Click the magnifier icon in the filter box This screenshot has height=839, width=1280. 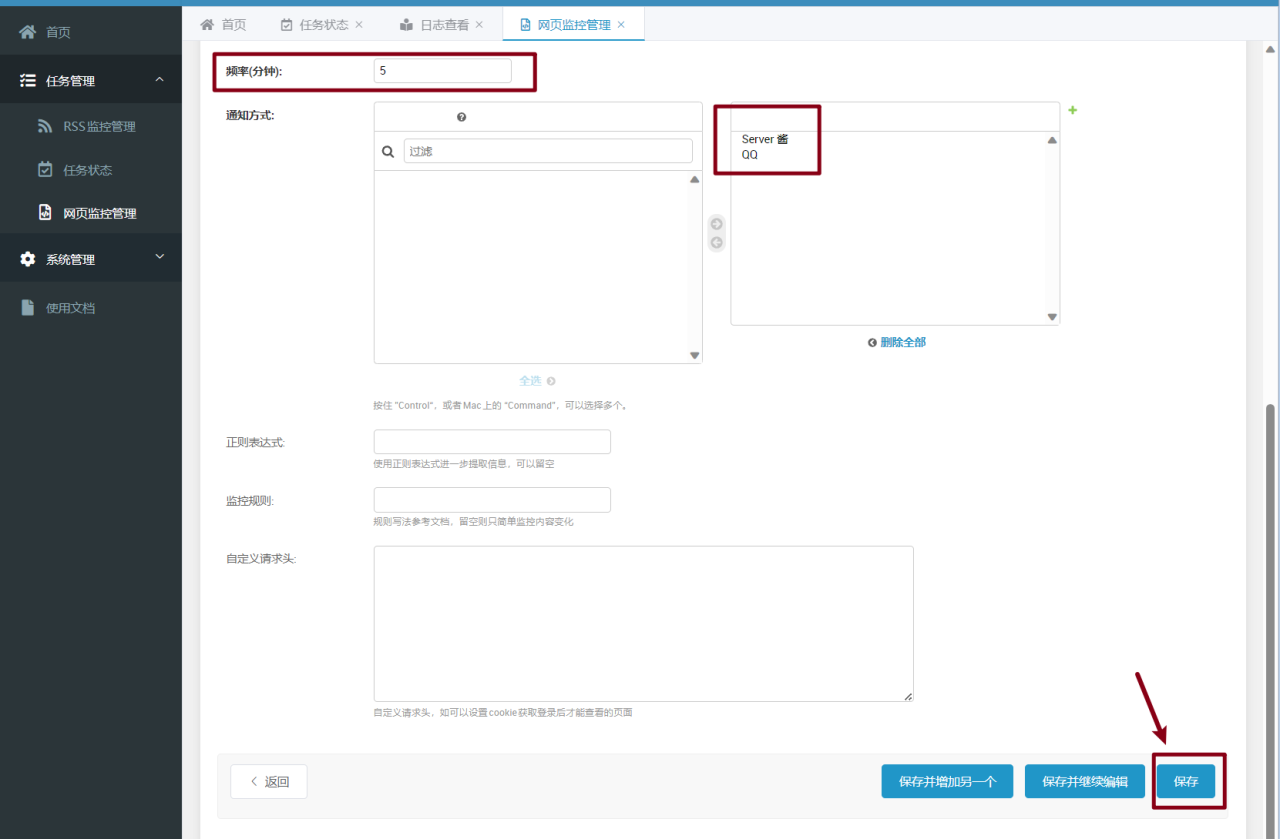pos(389,150)
